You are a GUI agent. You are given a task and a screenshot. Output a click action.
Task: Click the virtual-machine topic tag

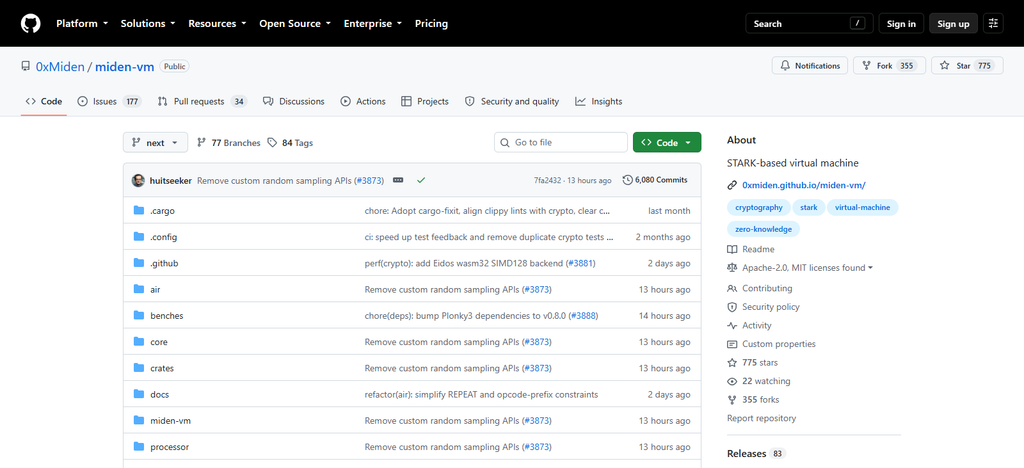pos(863,208)
